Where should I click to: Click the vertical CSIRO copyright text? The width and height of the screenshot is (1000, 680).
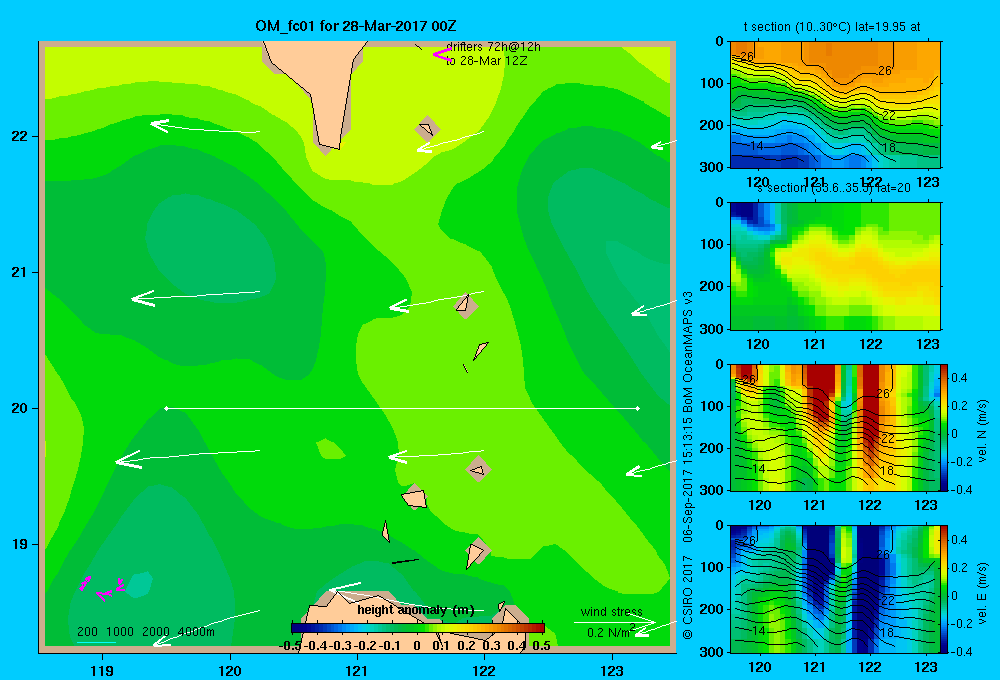[688, 464]
